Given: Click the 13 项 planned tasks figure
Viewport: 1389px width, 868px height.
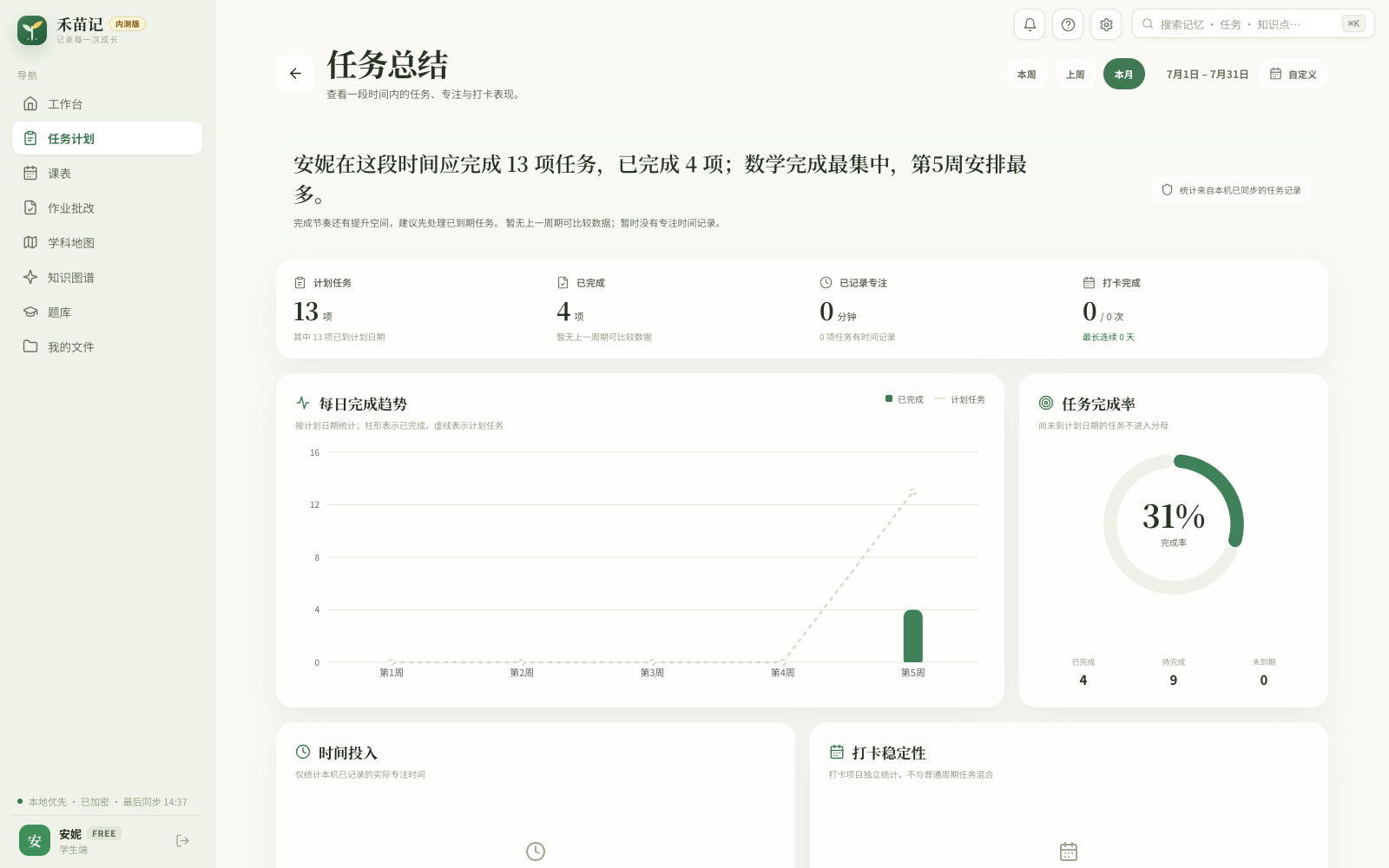Looking at the screenshot, I should 313,312.
